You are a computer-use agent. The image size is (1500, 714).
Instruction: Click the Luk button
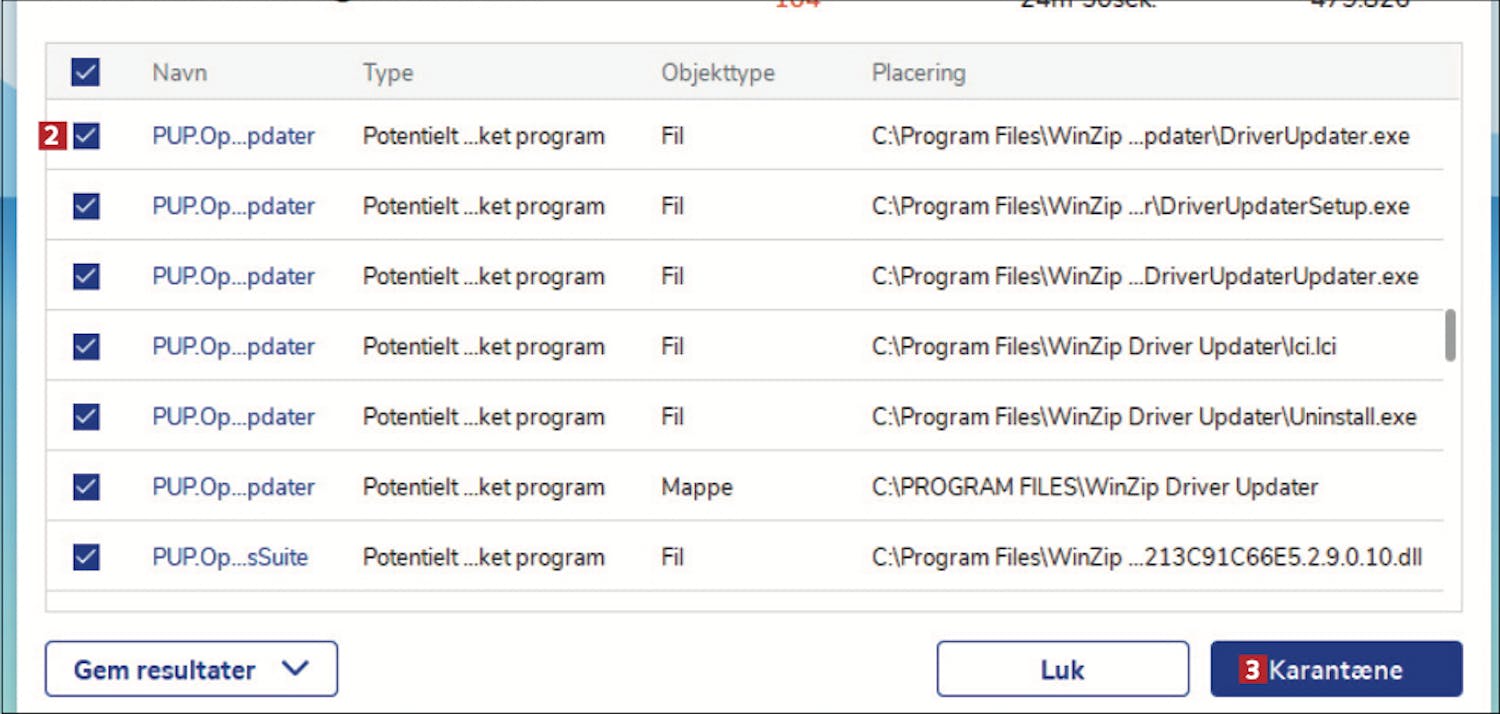[1062, 669]
